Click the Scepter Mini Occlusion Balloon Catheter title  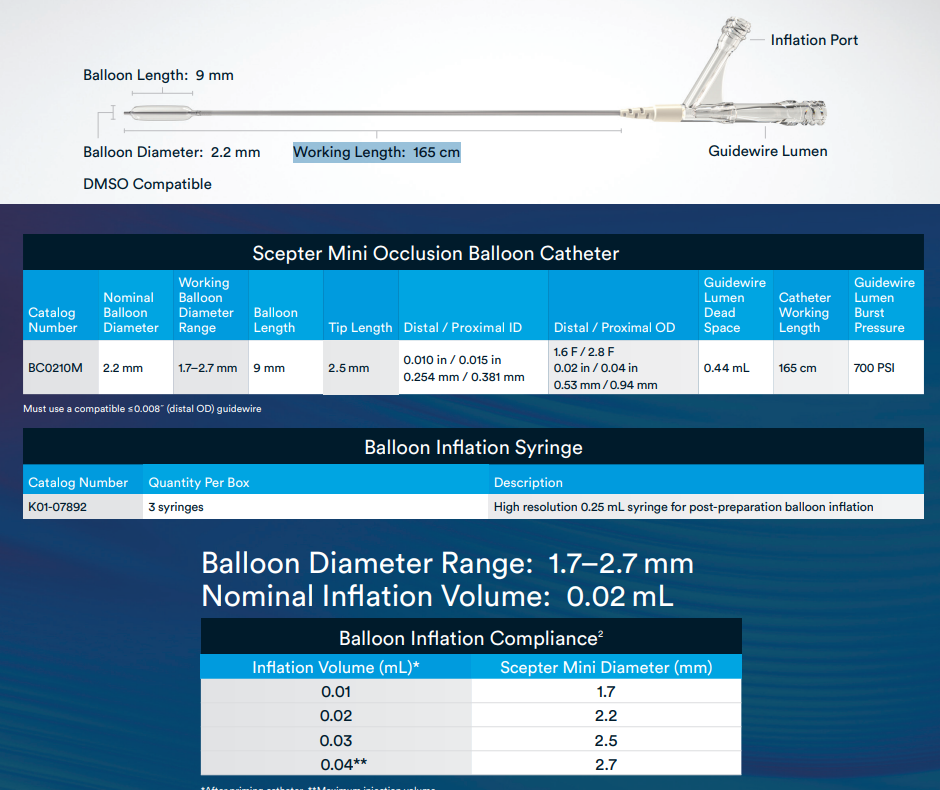click(x=435, y=253)
